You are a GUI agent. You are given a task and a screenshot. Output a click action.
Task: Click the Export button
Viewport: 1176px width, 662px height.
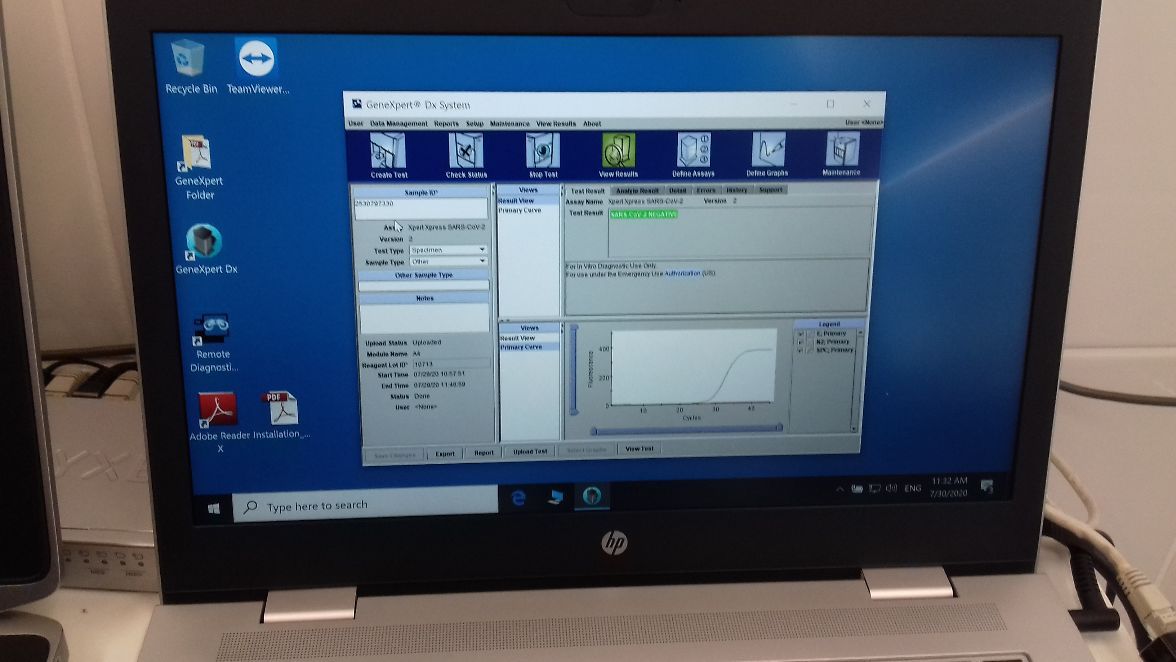[445, 454]
